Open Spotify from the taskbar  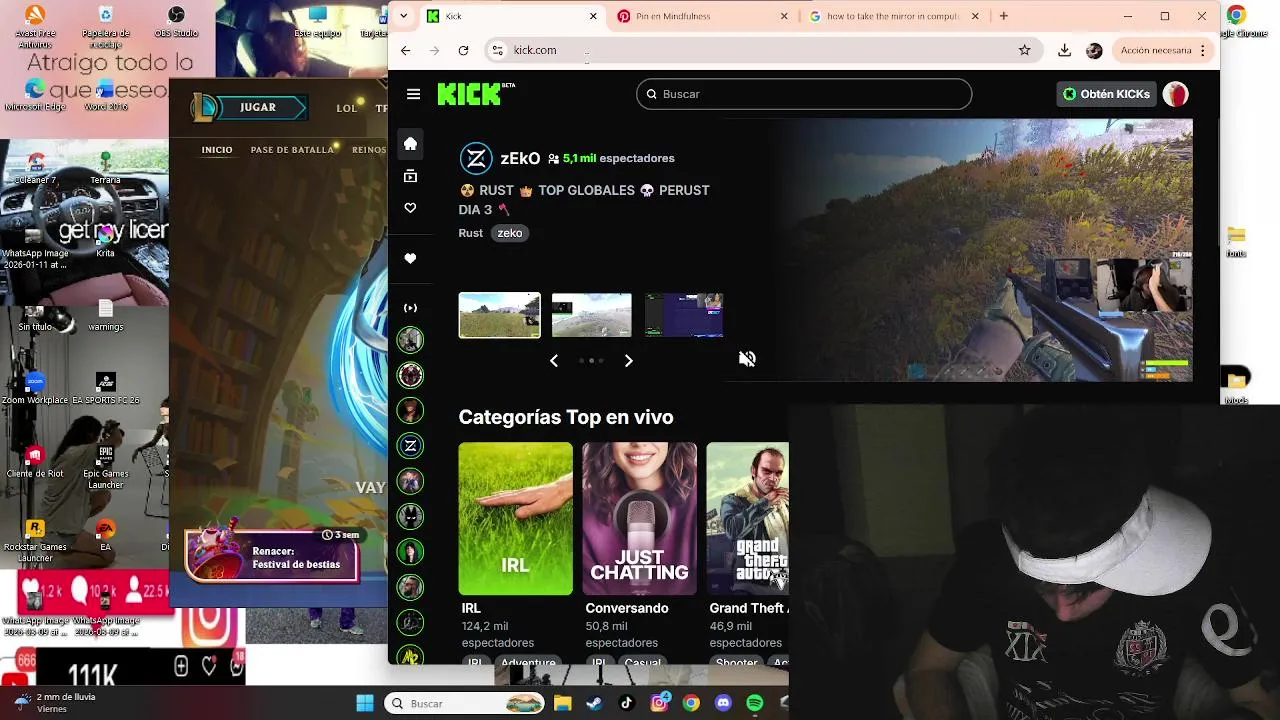point(755,703)
